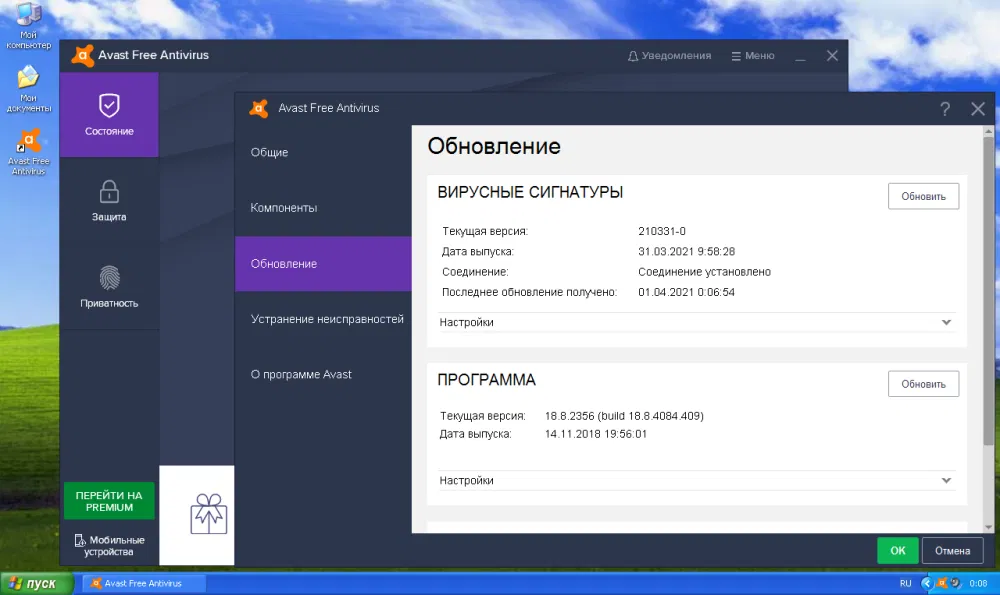This screenshot has height=595, width=1000.
Task: Open О программе Avast tab
Action: pos(323,374)
